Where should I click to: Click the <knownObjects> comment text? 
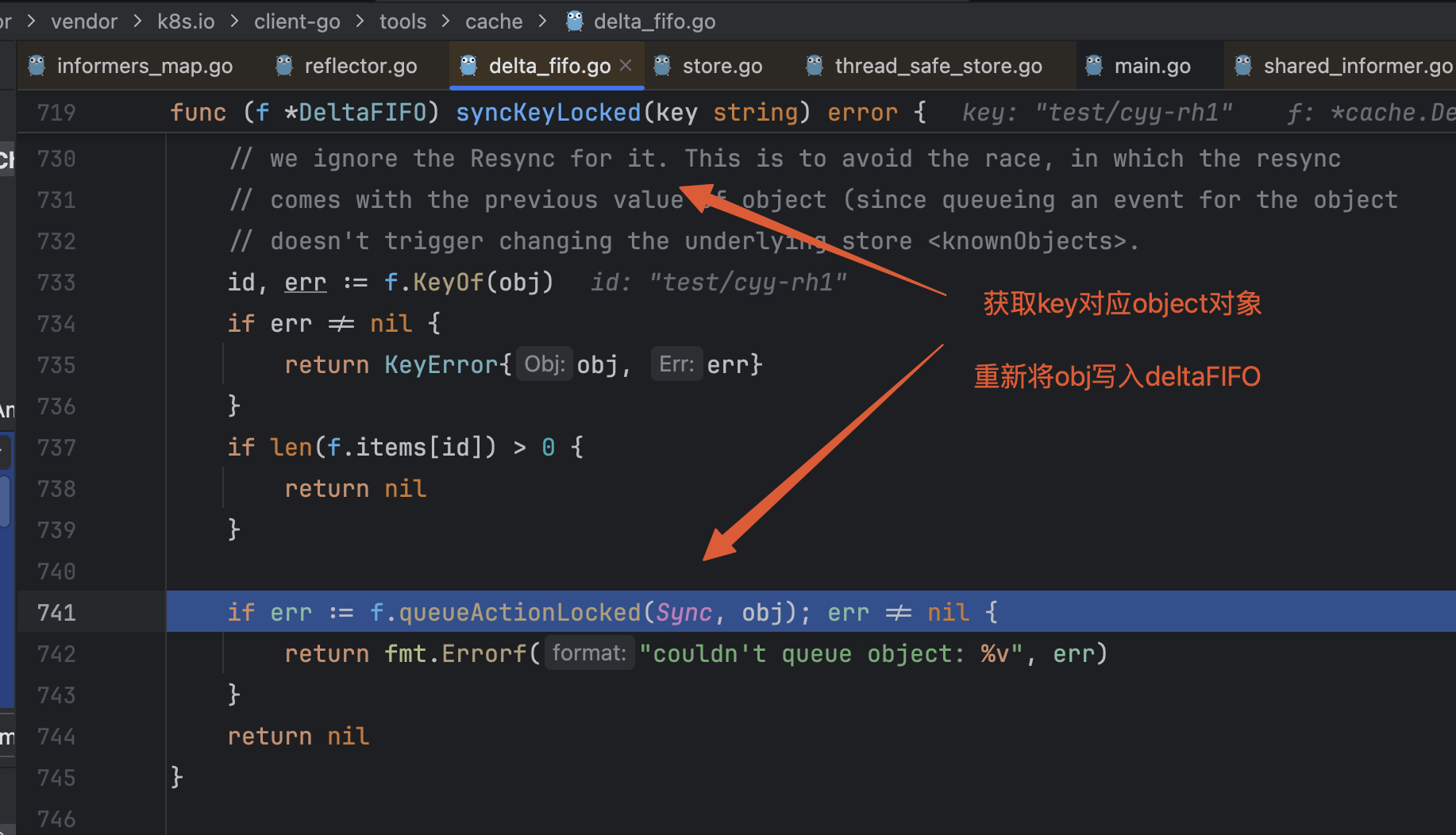[x=1027, y=241]
